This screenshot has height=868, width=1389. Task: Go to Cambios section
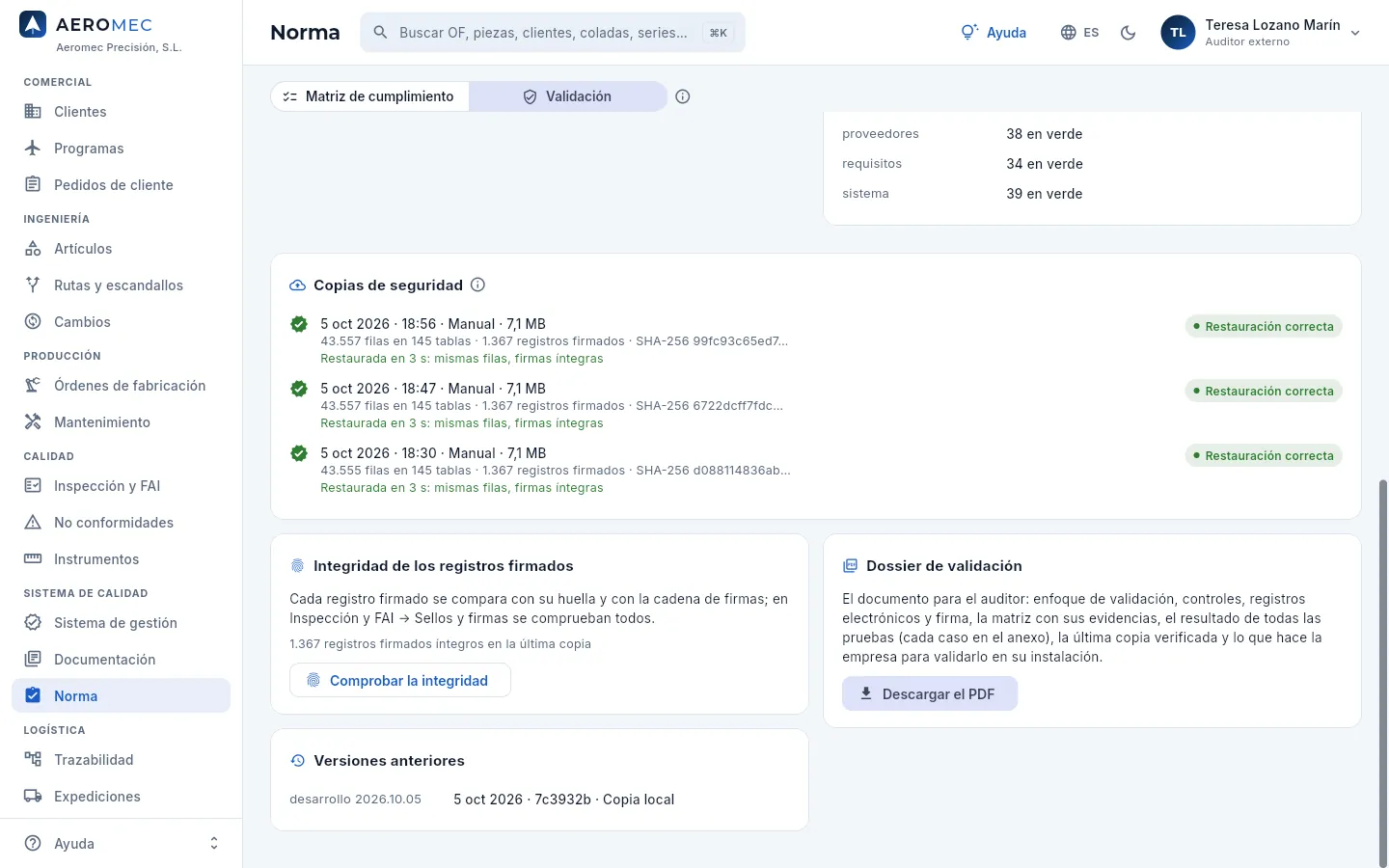[121, 322]
